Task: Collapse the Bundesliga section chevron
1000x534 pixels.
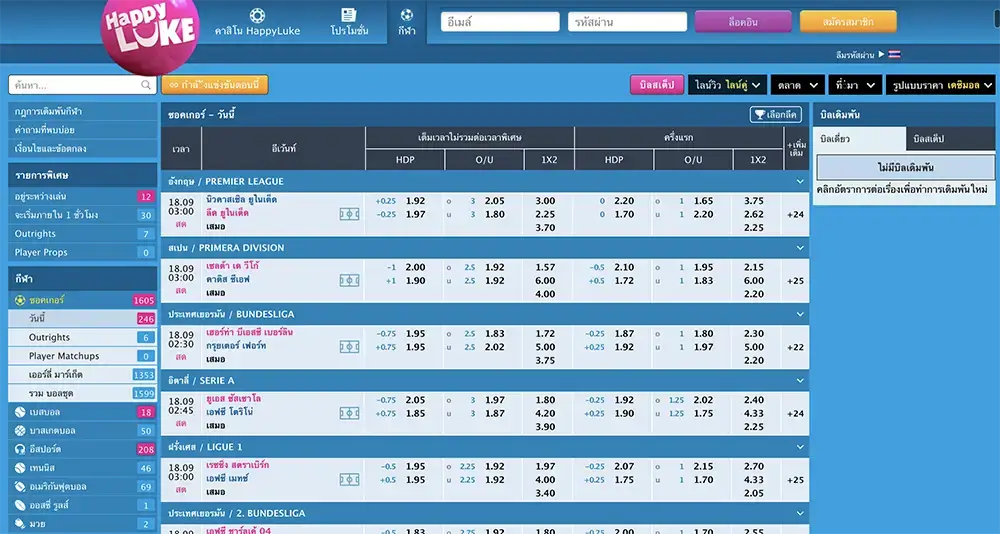Action: (x=799, y=314)
